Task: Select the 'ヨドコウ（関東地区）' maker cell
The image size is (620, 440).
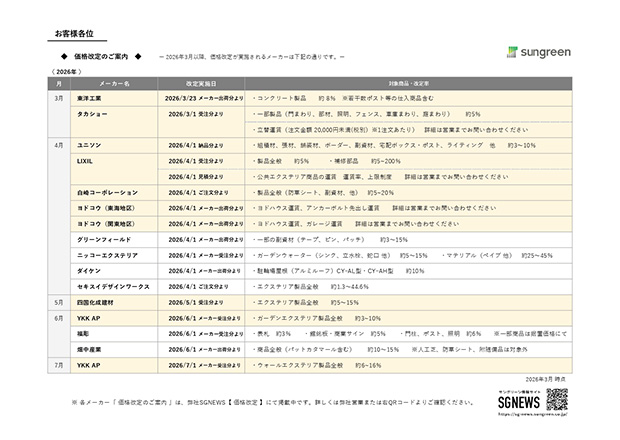Action: click(x=114, y=224)
